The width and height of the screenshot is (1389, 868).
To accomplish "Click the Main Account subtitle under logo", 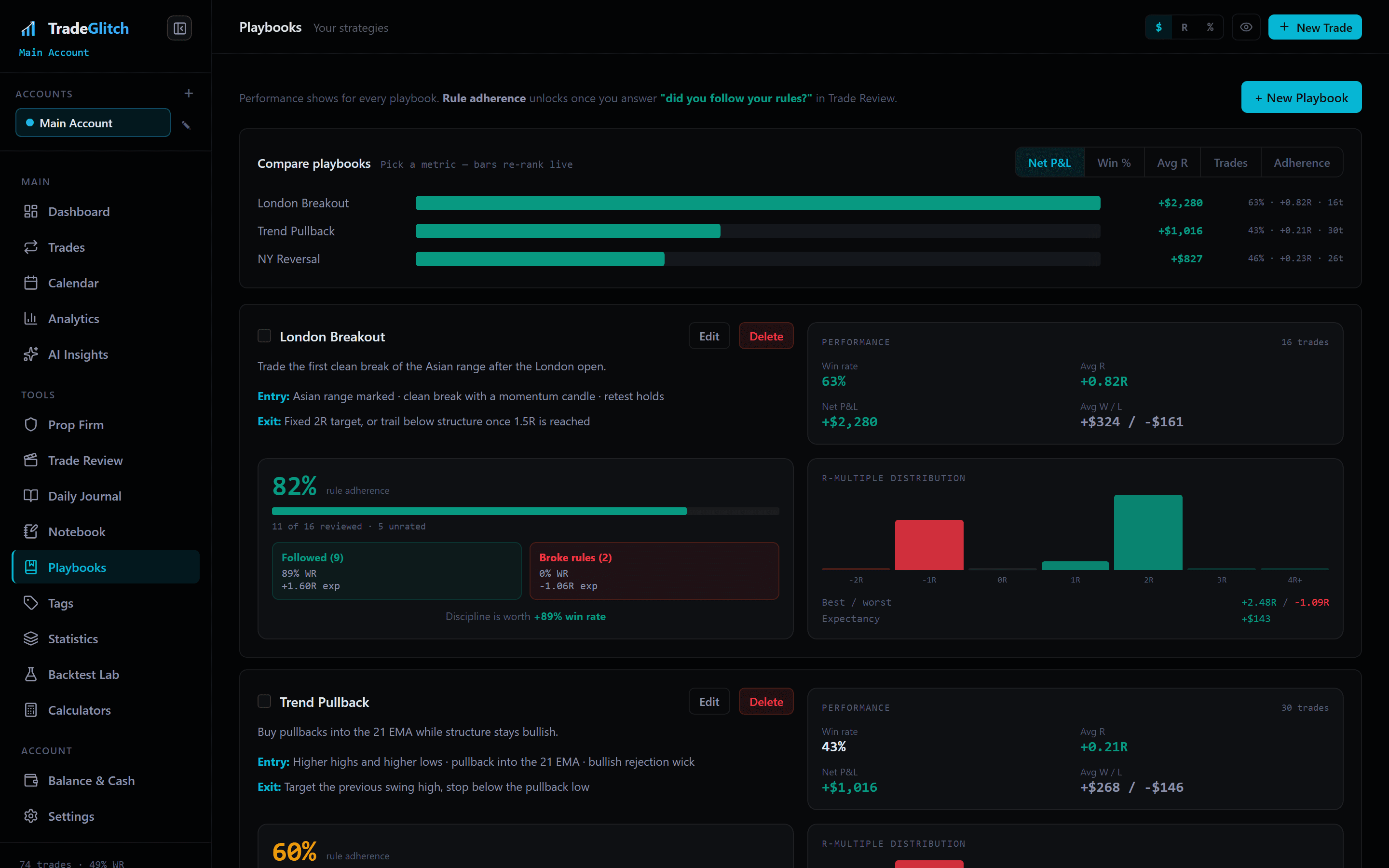I will 54,52.
